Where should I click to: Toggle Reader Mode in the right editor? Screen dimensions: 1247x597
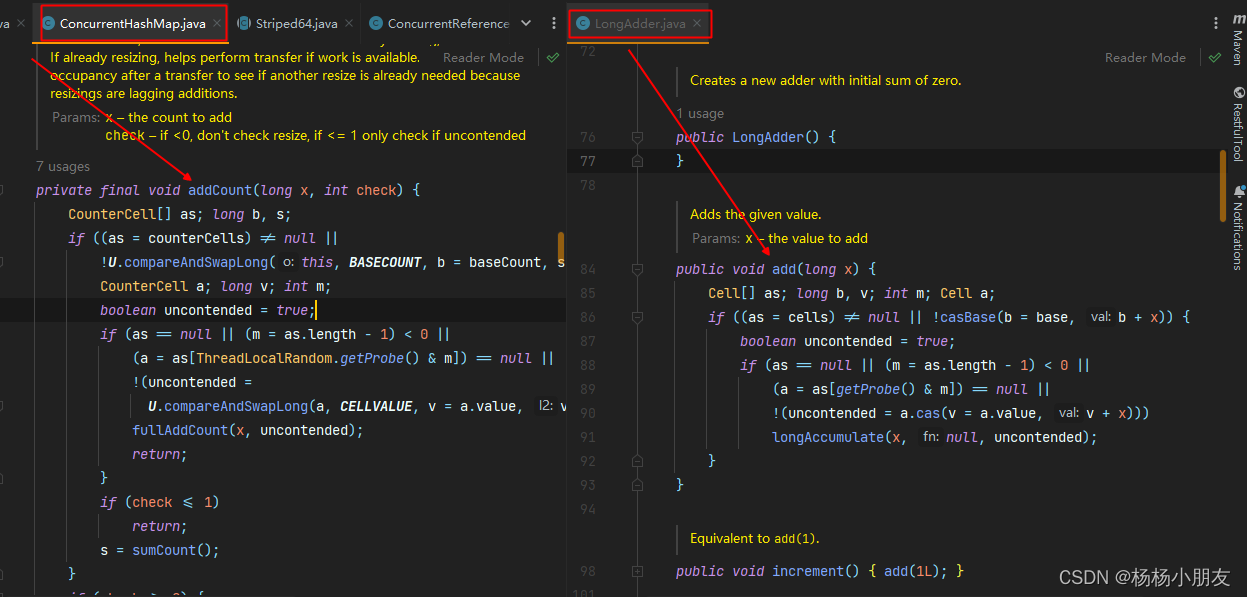click(x=1145, y=57)
